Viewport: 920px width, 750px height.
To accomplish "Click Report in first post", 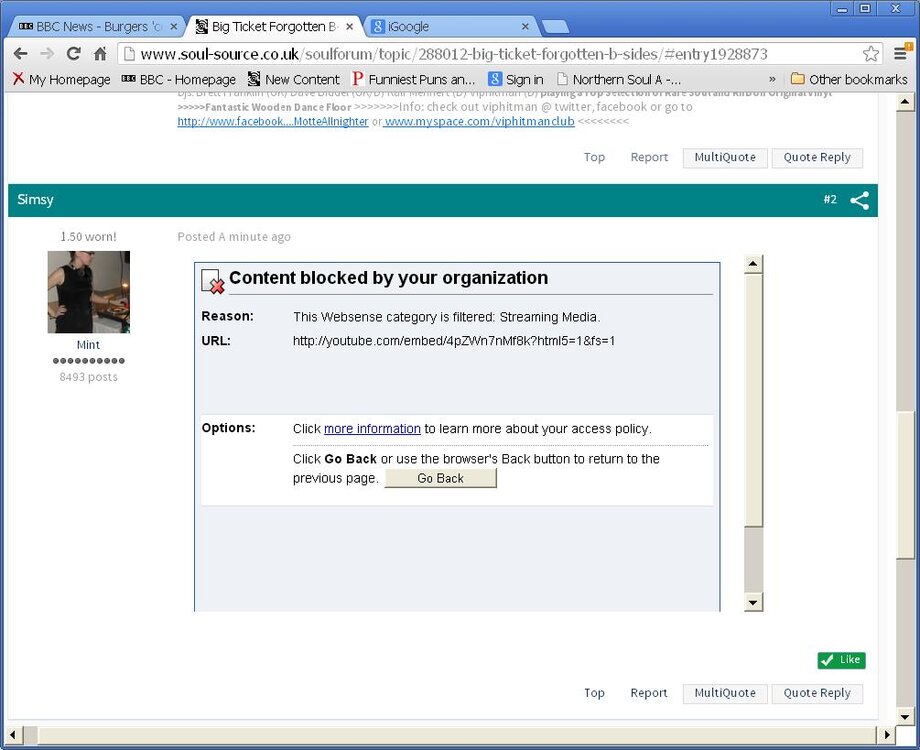I will pyautogui.click(x=649, y=157).
